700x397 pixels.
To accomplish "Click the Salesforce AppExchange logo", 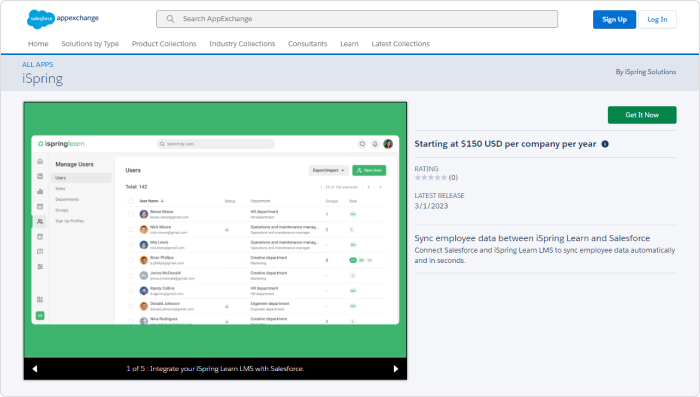I will pos(63,19).
